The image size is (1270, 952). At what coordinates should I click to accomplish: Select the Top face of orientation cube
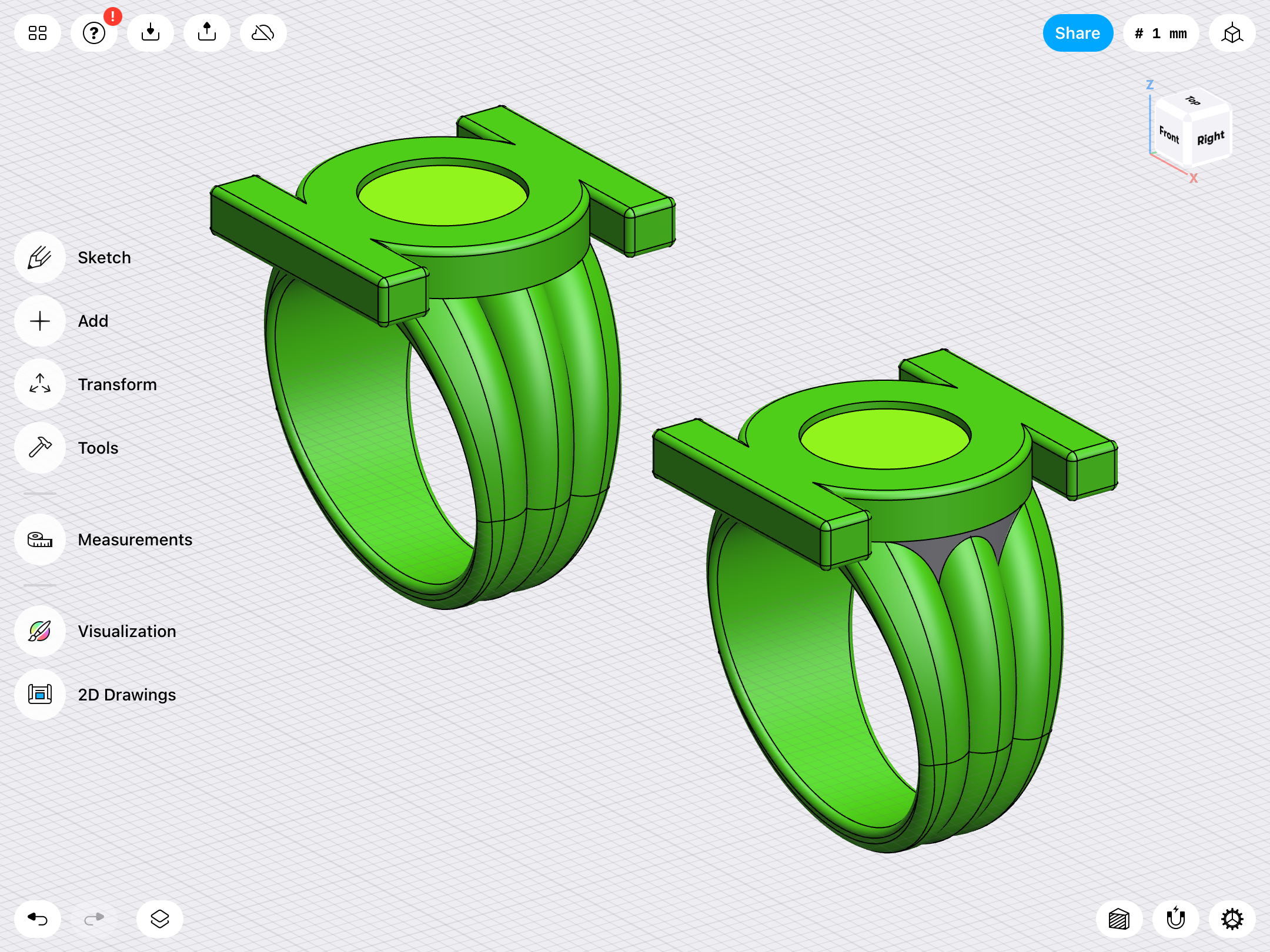[x=1193, y=101]
